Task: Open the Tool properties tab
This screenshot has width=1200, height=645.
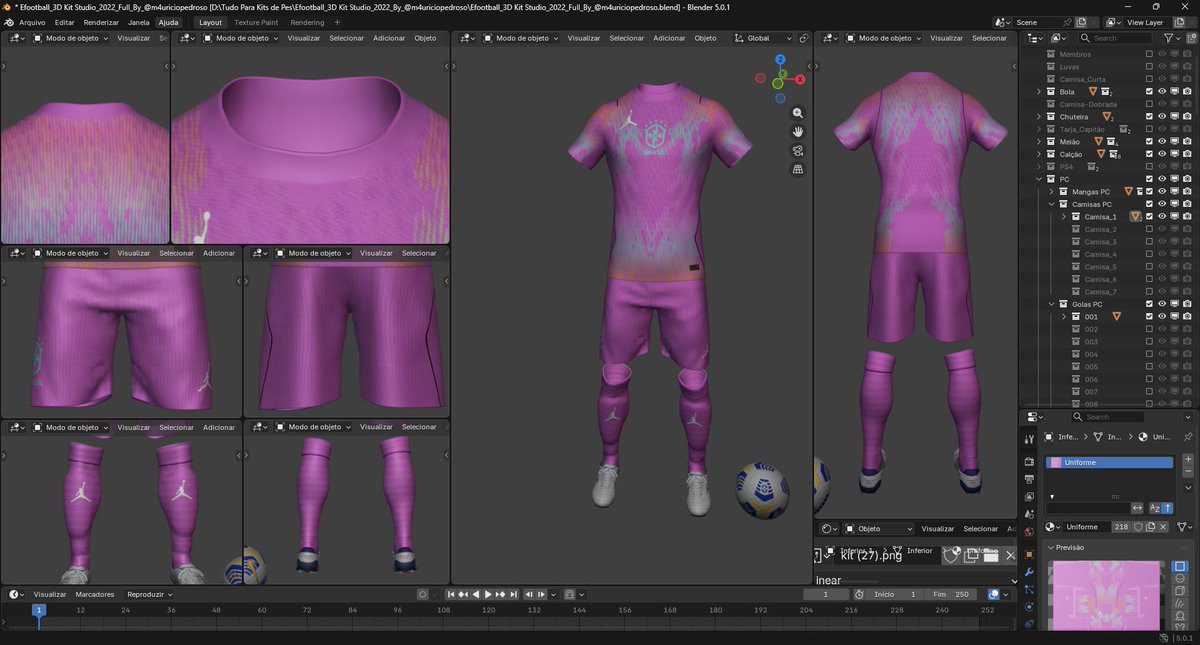Action: click(1029, 440)
